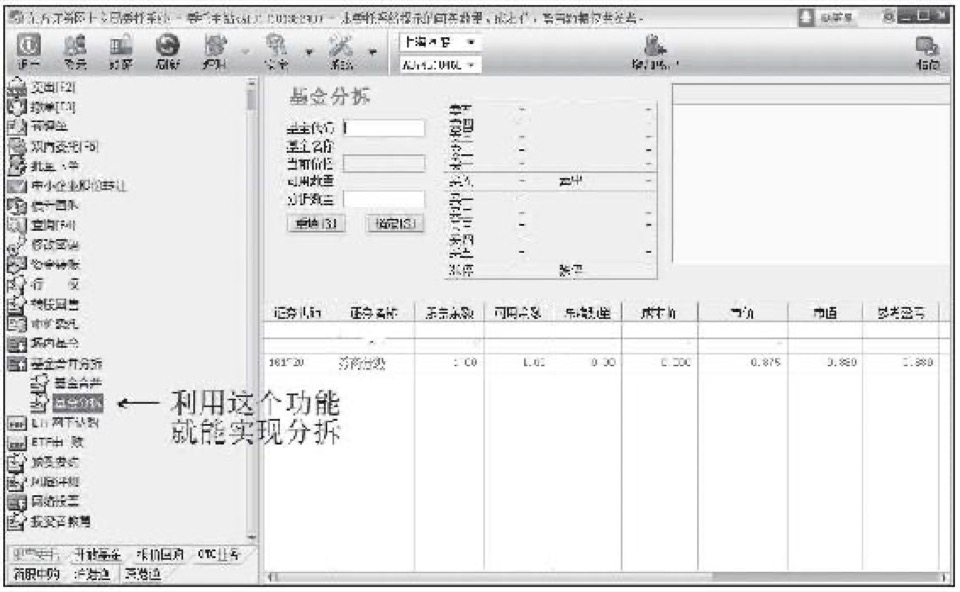Click the person icon in the toolbar center-right
Image resolution: width=960 pixels, height=592 pixels.
[x=654, y=46]
